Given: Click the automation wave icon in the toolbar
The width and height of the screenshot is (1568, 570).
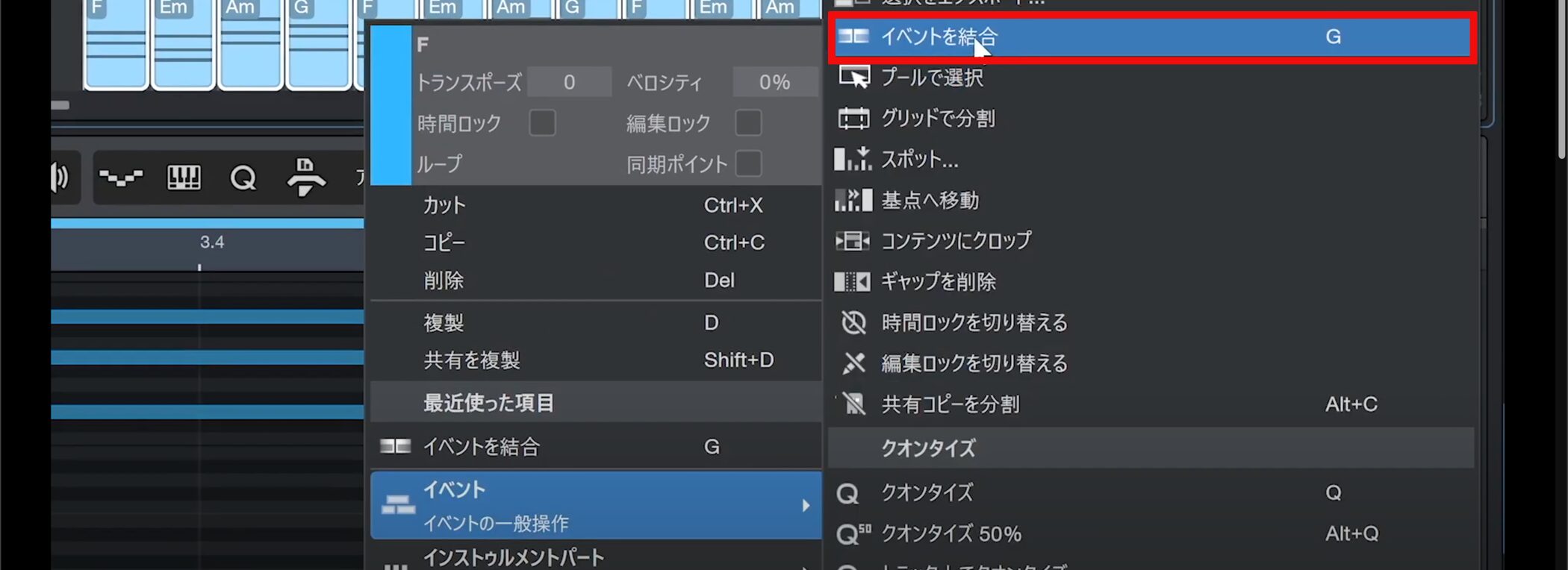Looking at the screenshot, I should point(121,178).
